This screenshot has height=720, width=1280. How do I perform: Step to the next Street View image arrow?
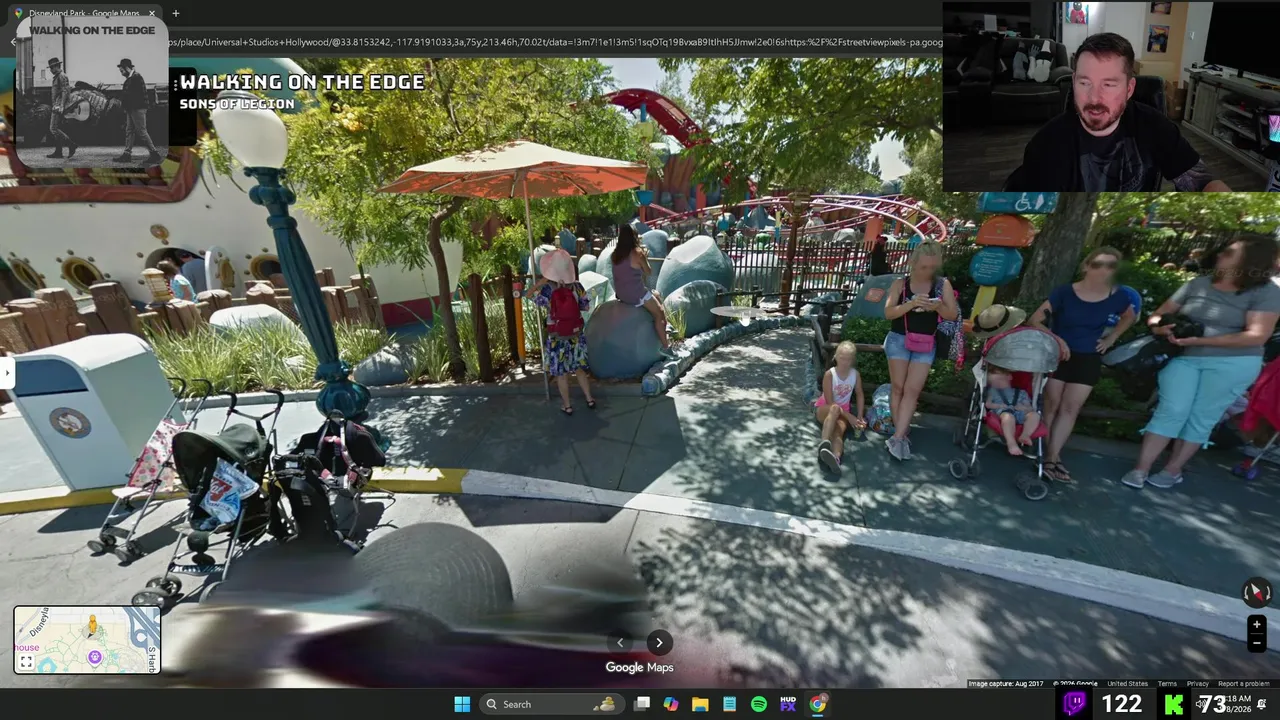pyautogui.click(x=659, y=643)
